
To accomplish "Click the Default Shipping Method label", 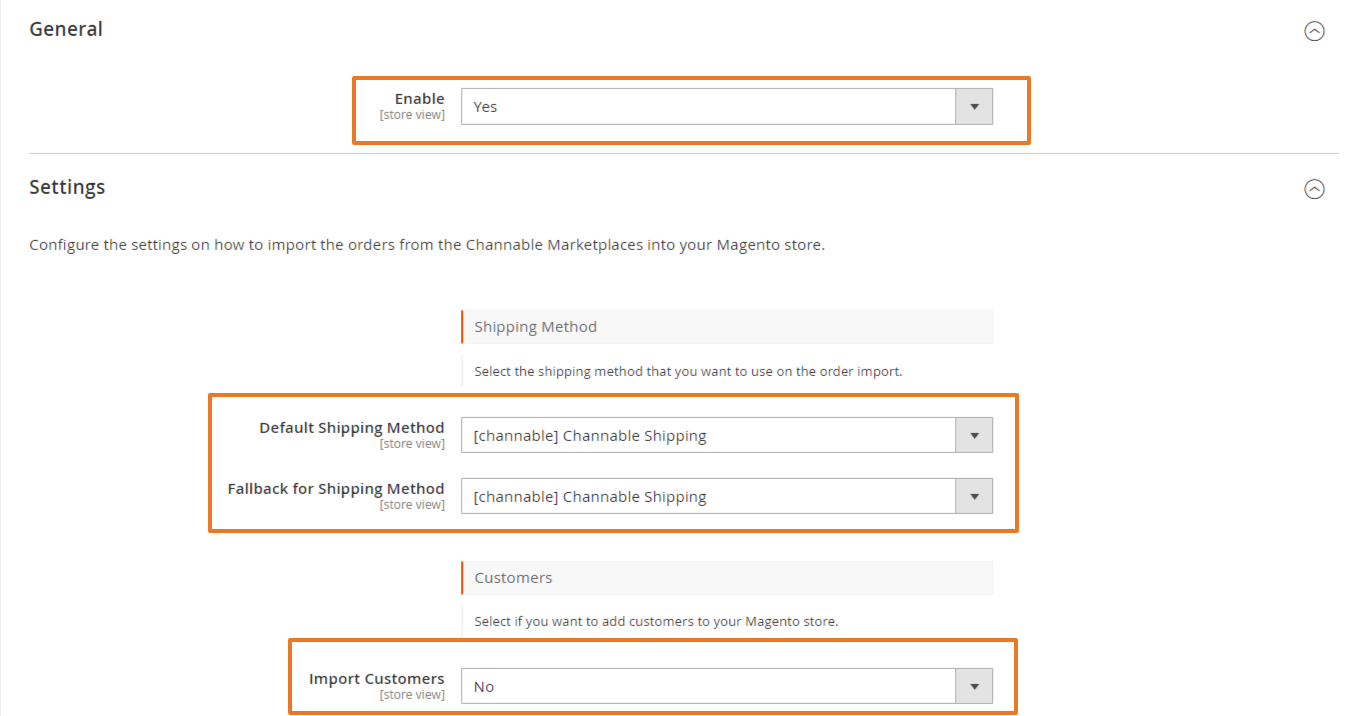I will (x=352, y=428).
